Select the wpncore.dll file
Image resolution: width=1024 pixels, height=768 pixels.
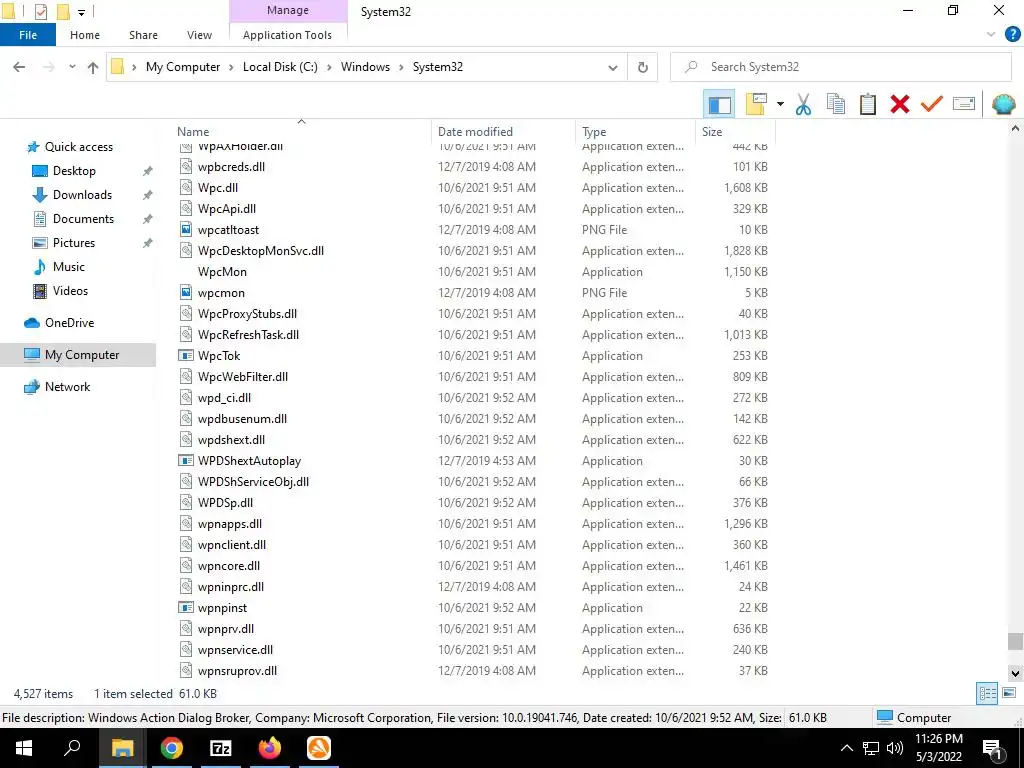(x=229, y=566)
